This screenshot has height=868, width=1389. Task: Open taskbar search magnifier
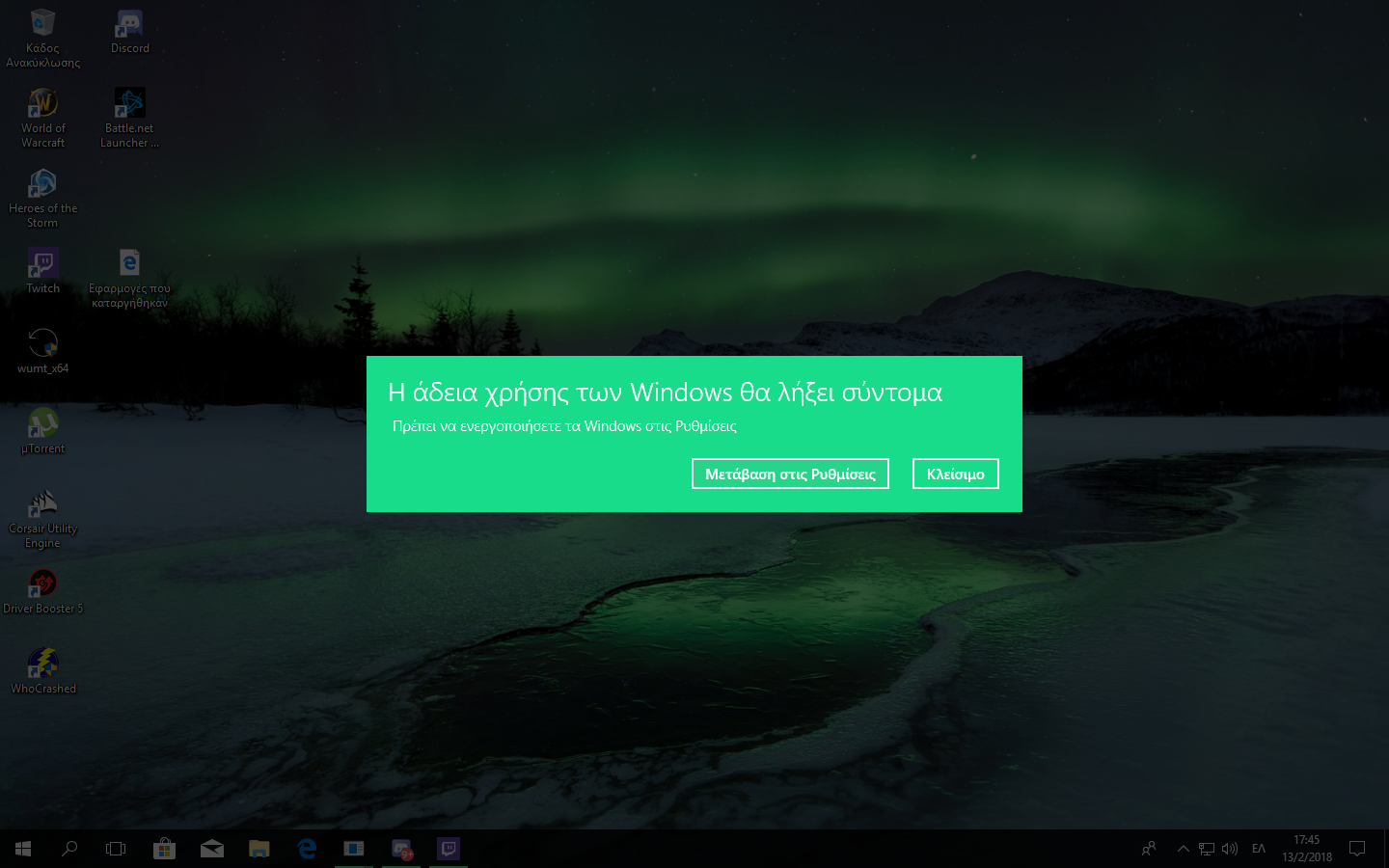[x=69, y=849]
